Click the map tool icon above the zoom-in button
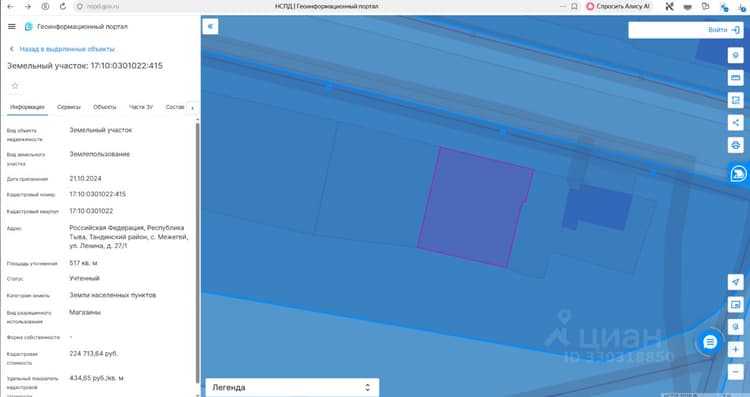750x397 pixels. (736, 327)
